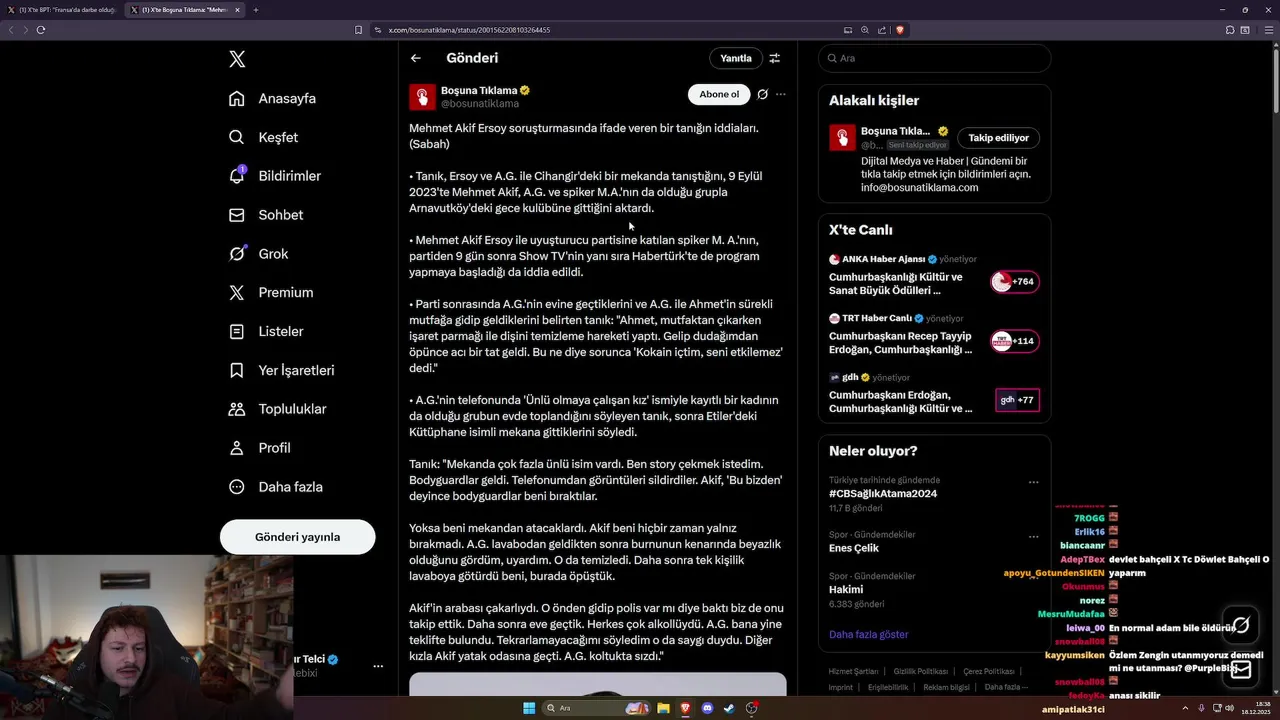Open ANKA Haber Ajansı live broadcast
Image resolution: width=1280 pixels, height=720 pixels.
click(x=934, y=275)
